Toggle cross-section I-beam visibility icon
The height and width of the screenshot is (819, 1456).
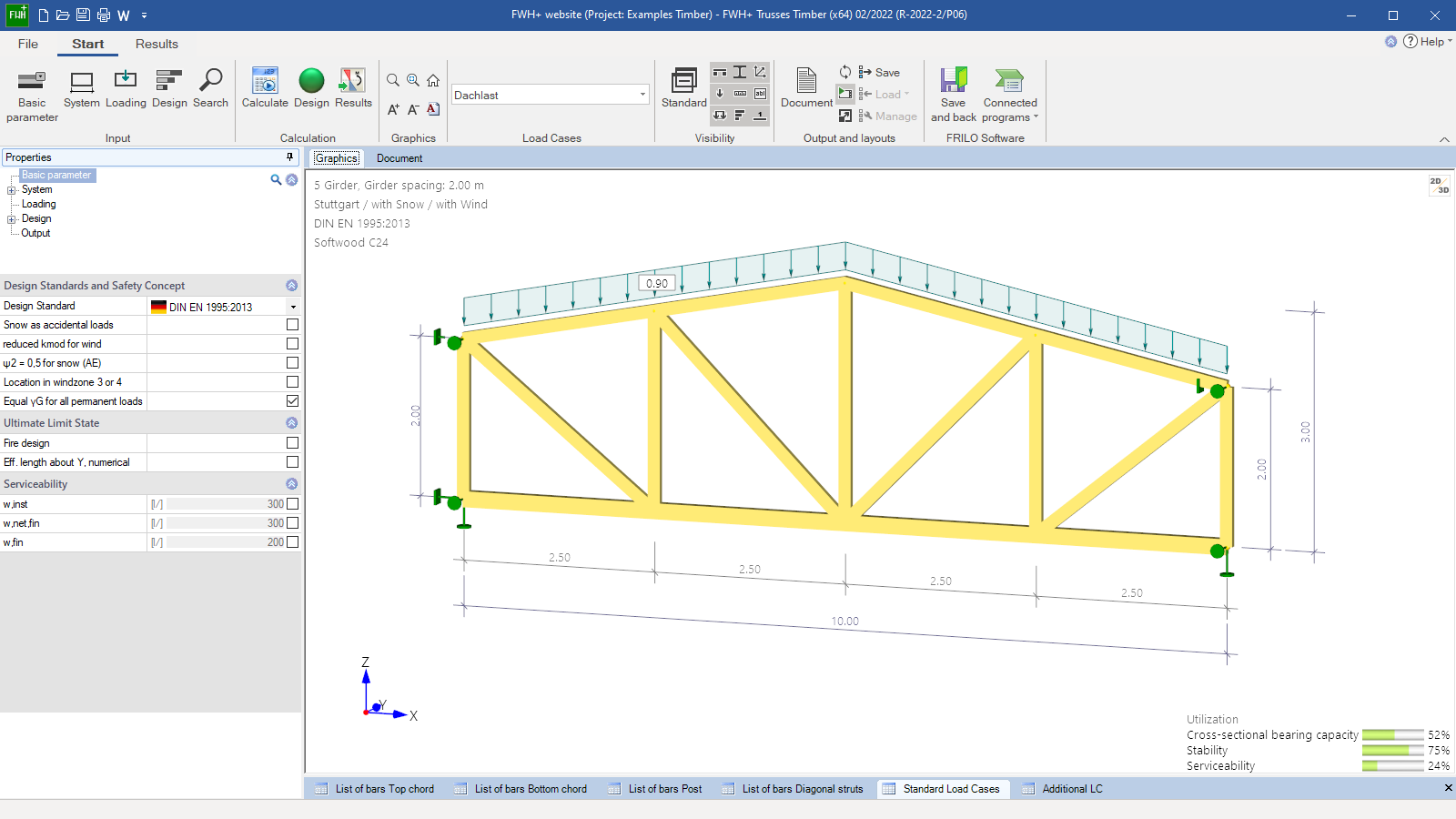pos(740,72)
